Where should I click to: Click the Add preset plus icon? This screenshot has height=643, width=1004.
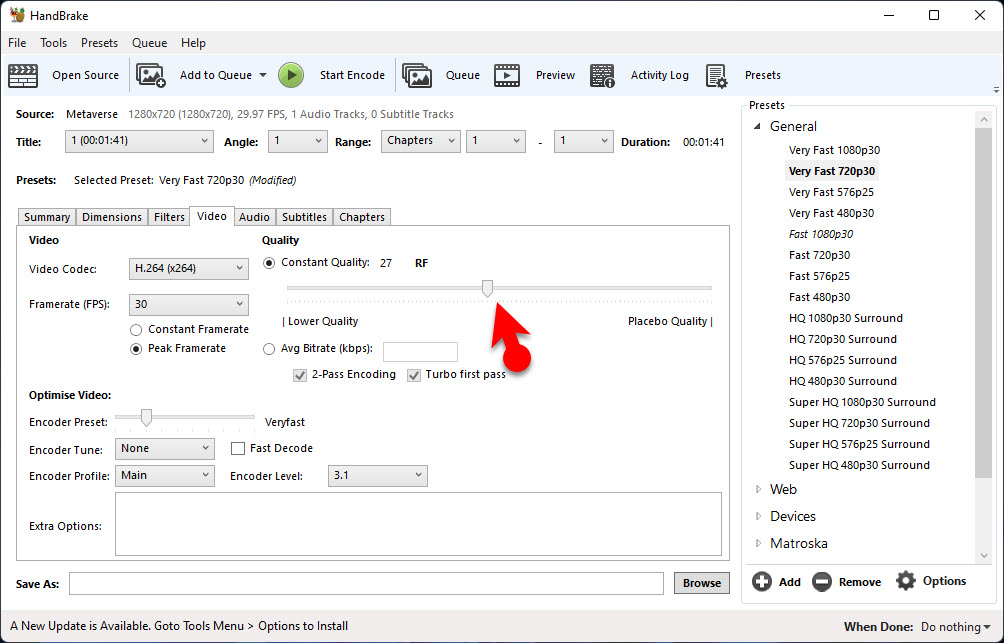pyautogui.click(x=762, y=582)
